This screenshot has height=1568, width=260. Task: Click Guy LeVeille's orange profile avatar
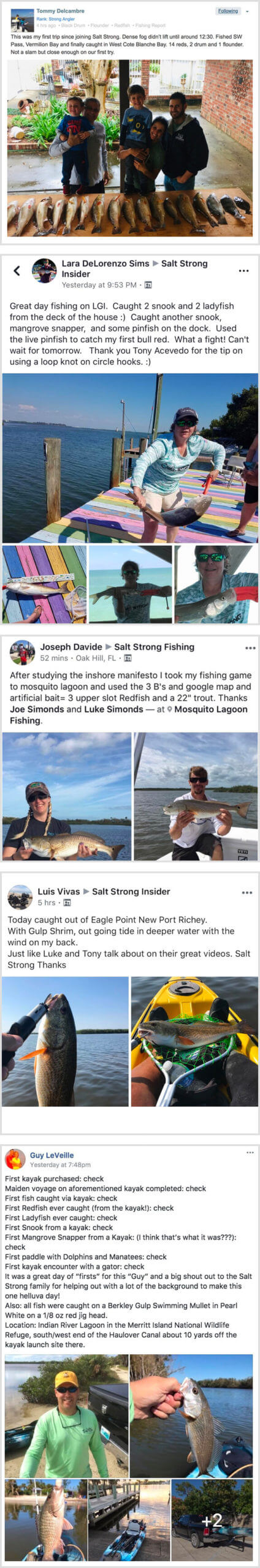coord(15,1159)
